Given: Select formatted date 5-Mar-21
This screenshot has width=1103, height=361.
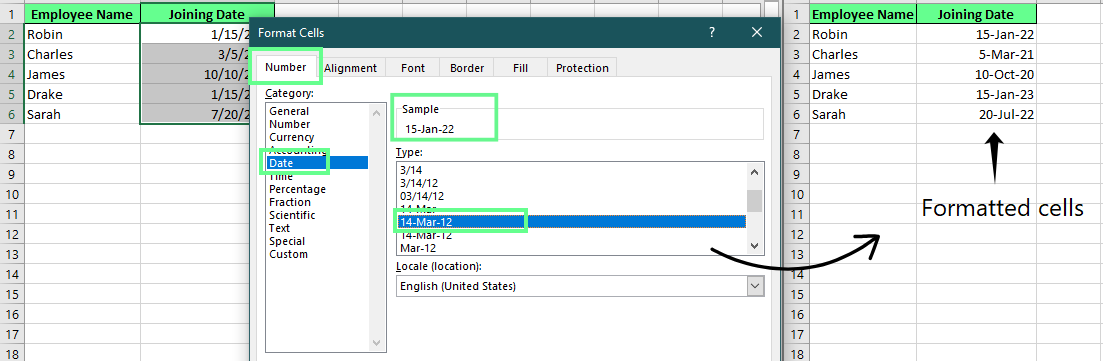Looking at the screenshot, I should pyautogui.click(x=976, y=54).
